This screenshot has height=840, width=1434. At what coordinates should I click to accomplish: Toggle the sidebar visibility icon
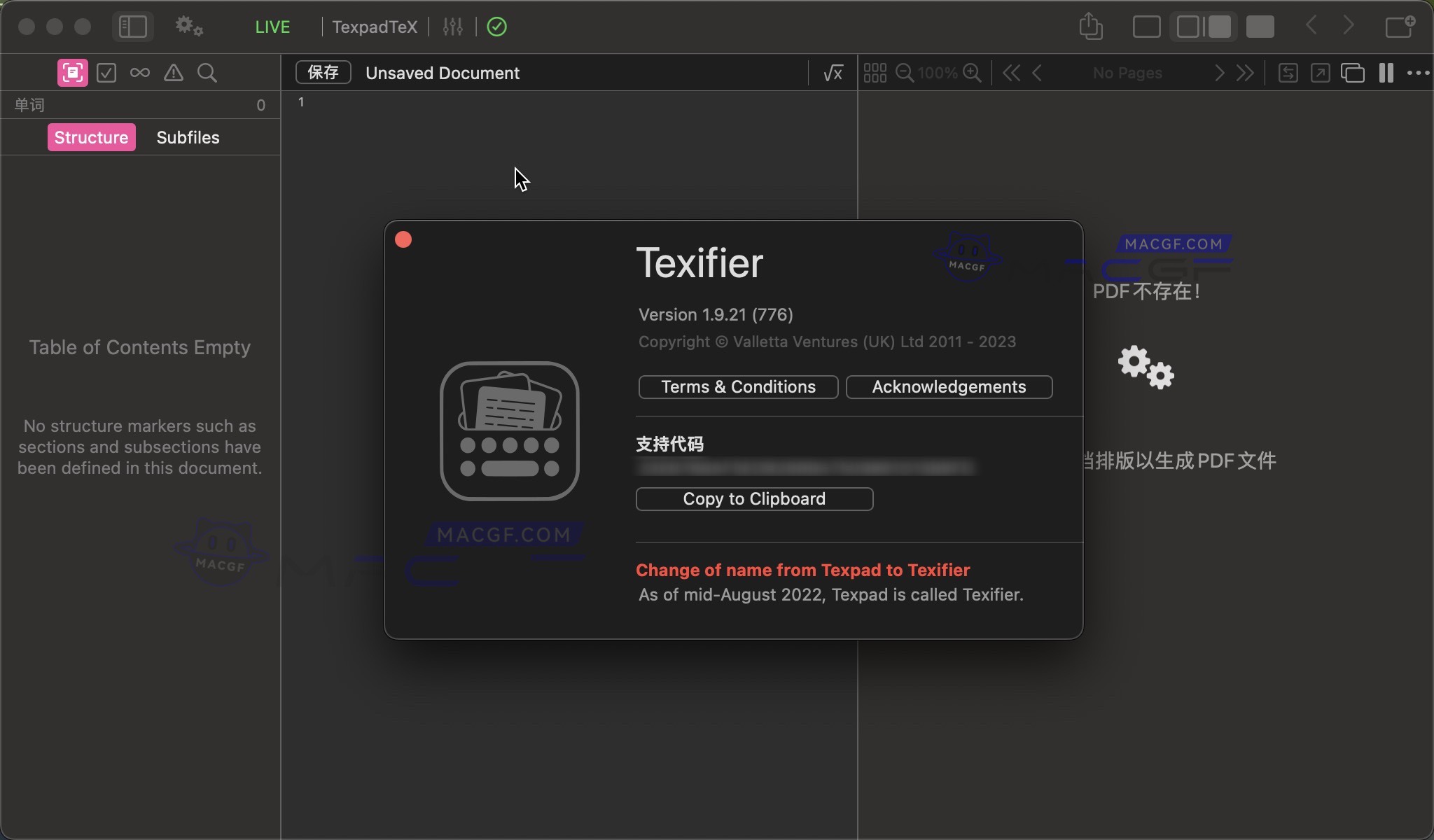click(x=132, y=26)
